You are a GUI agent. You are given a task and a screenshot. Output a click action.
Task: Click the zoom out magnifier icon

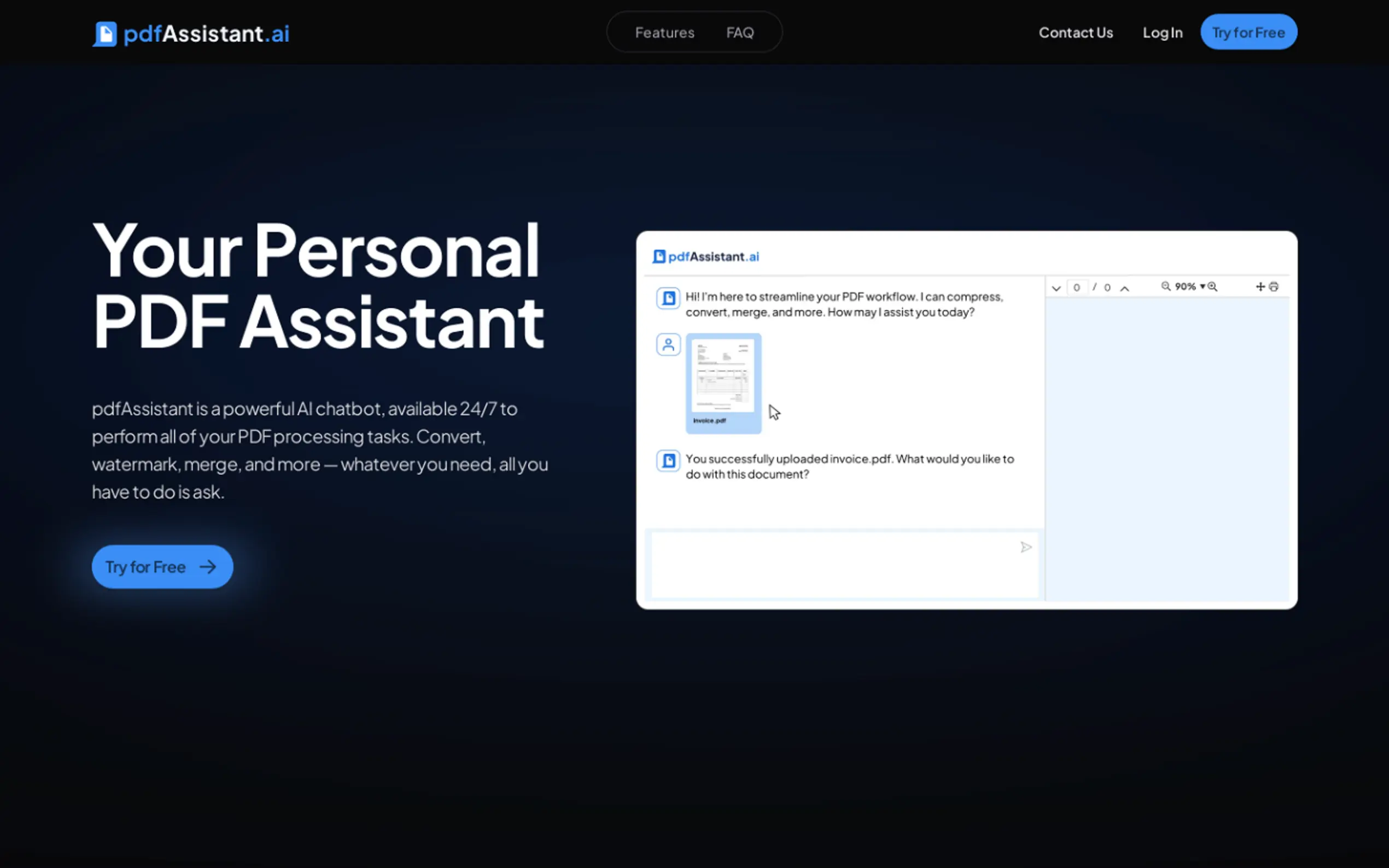[1165, 286]
